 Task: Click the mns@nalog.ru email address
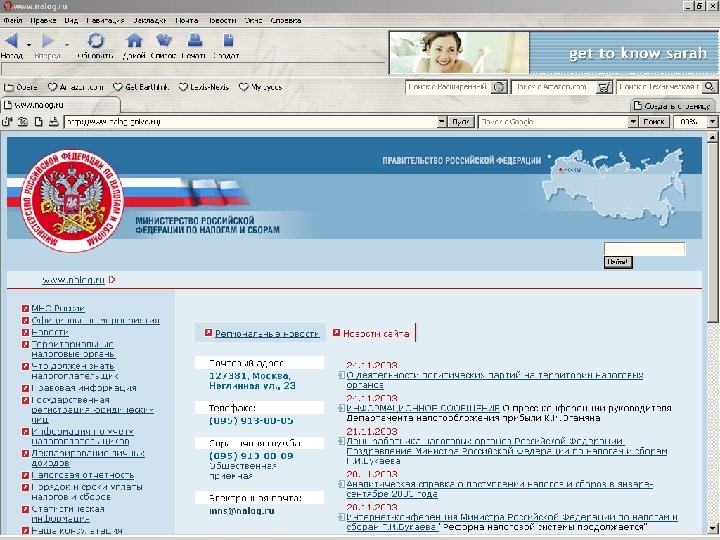coord(242,511)
